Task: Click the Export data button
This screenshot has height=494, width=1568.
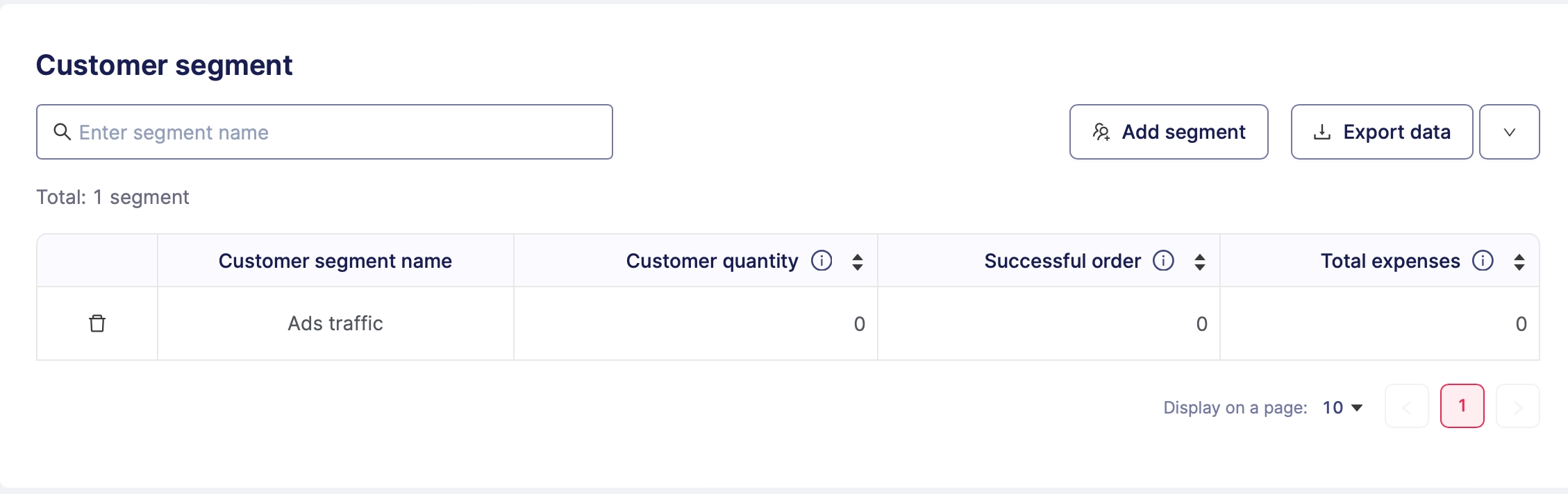Action: (x=1381, y=132)
